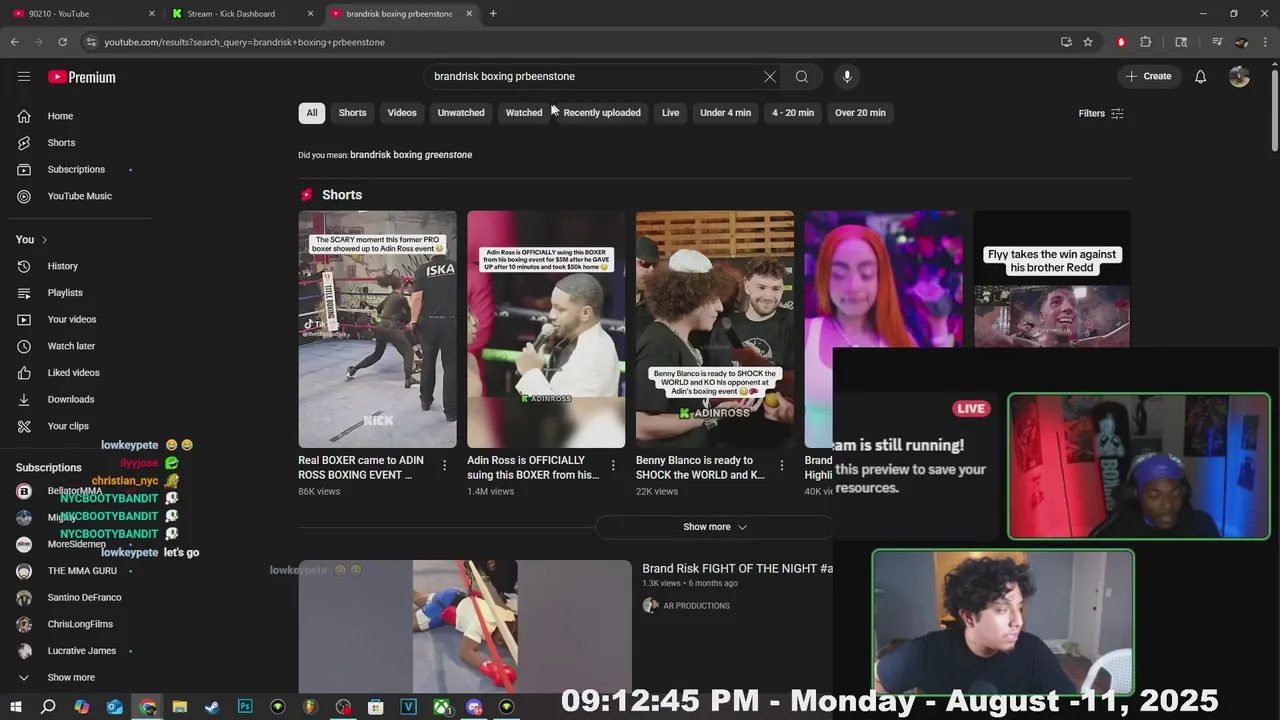Open File Explorer from the taskbar
Viewport: 1280px width, 720px height.
[179, 707]
